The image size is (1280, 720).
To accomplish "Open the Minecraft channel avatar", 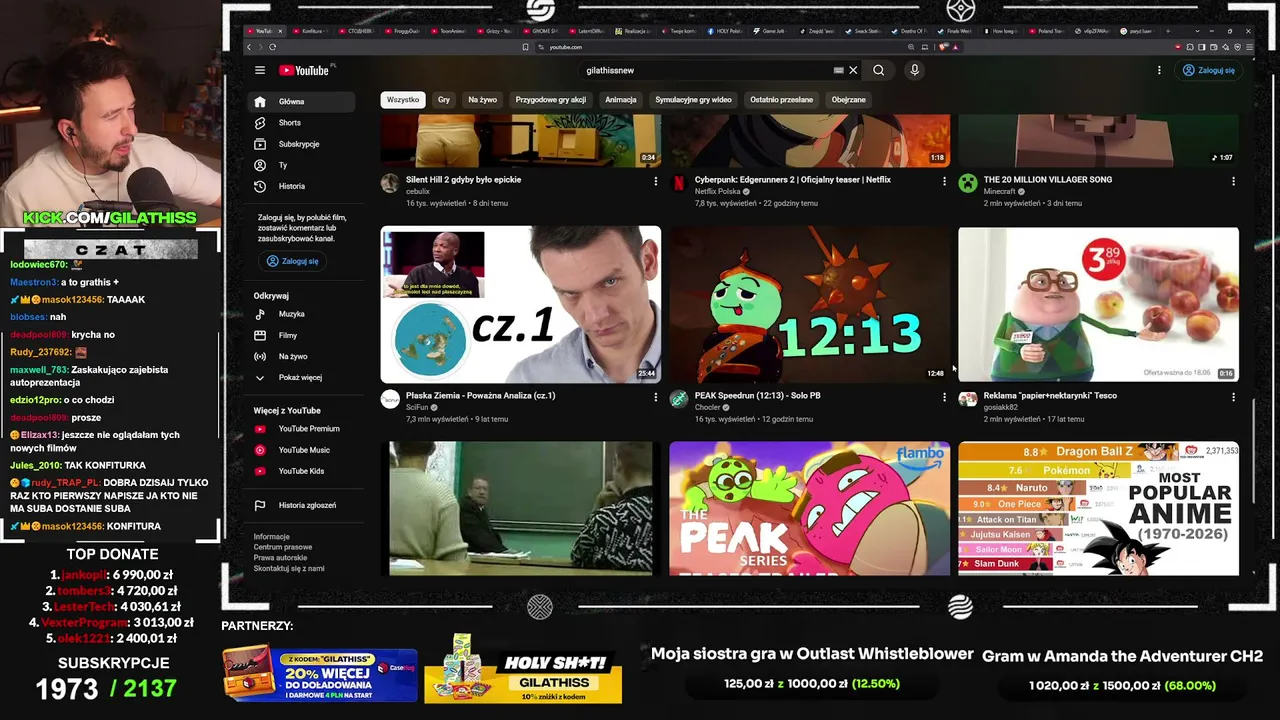I will pos(967,183).
